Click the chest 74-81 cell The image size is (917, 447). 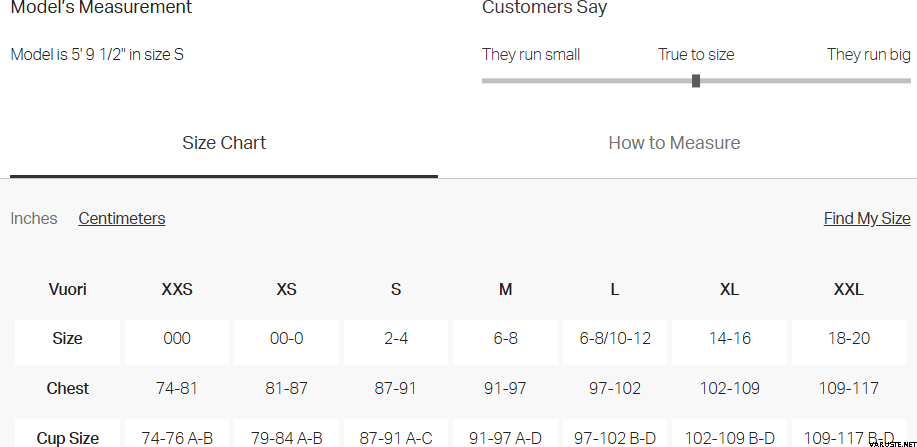177,388
